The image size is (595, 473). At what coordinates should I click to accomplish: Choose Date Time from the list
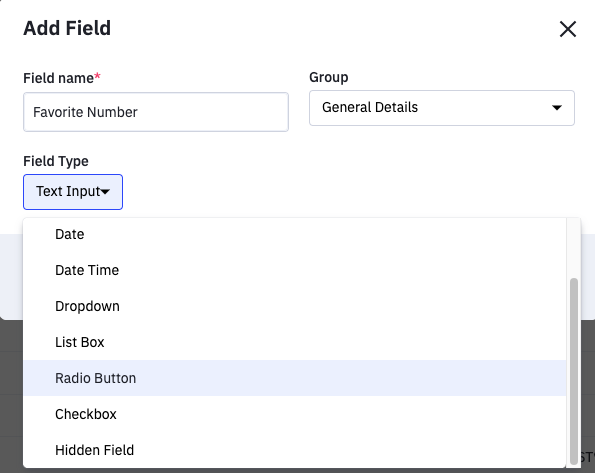[x=295, y=270]
